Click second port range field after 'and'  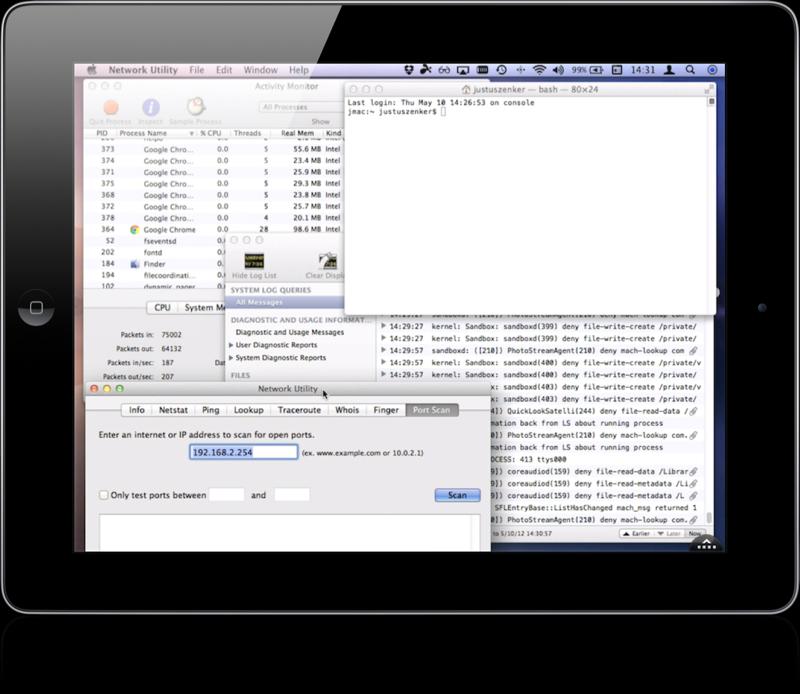292,494
